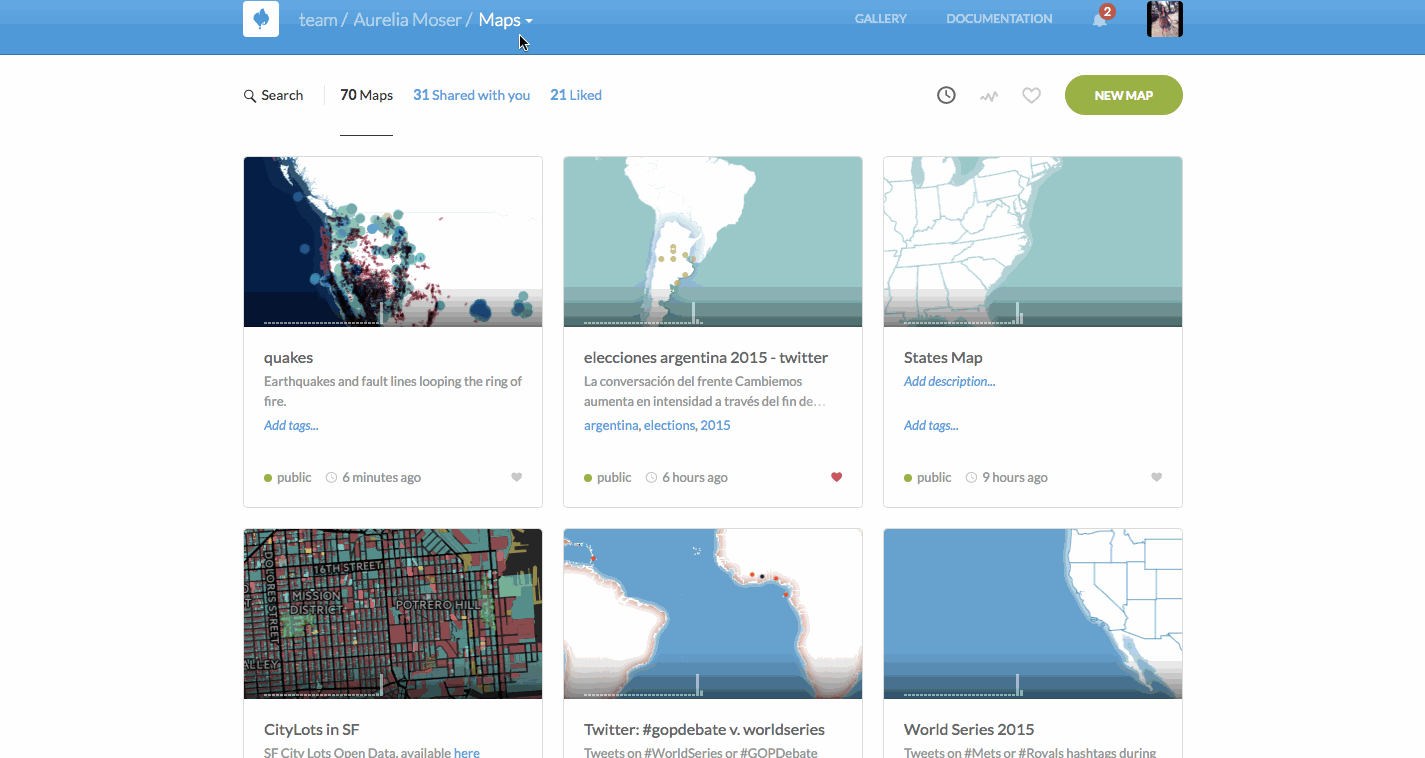1425x758 pixels.
Task: Open the CityLots in SF thumbnail
Action: pos(393,613)
